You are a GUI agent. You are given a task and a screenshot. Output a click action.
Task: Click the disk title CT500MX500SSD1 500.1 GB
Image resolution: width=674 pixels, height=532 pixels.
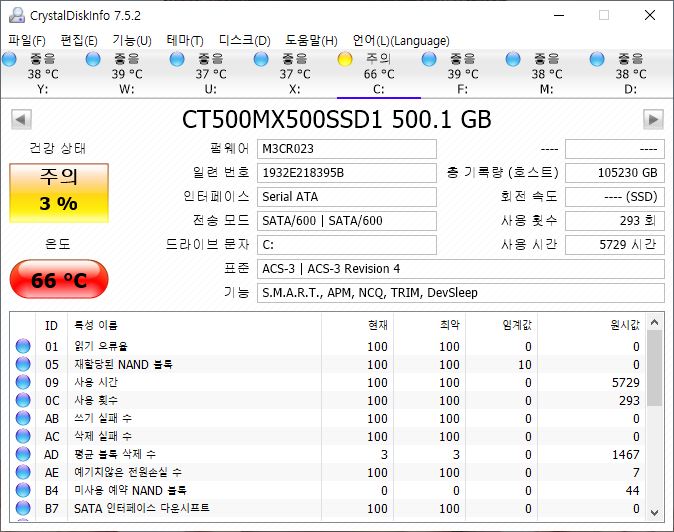pos(337,119)
